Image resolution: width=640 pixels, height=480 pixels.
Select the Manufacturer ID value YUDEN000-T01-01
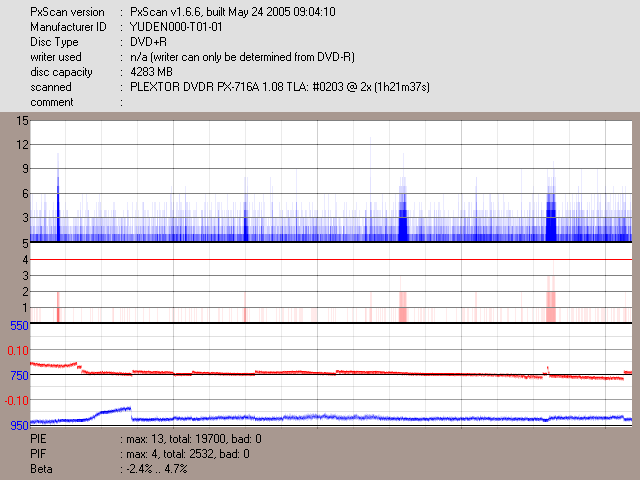[176, 27]
